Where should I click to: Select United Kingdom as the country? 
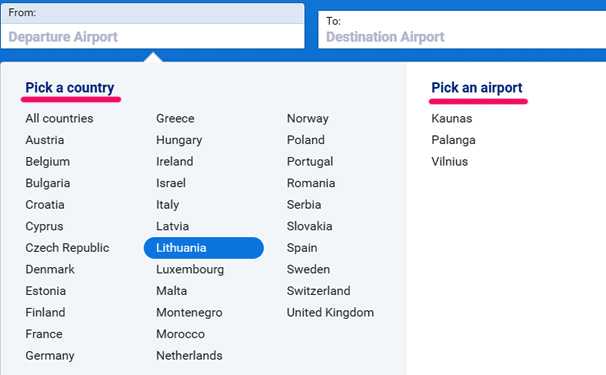coord(330,312)
